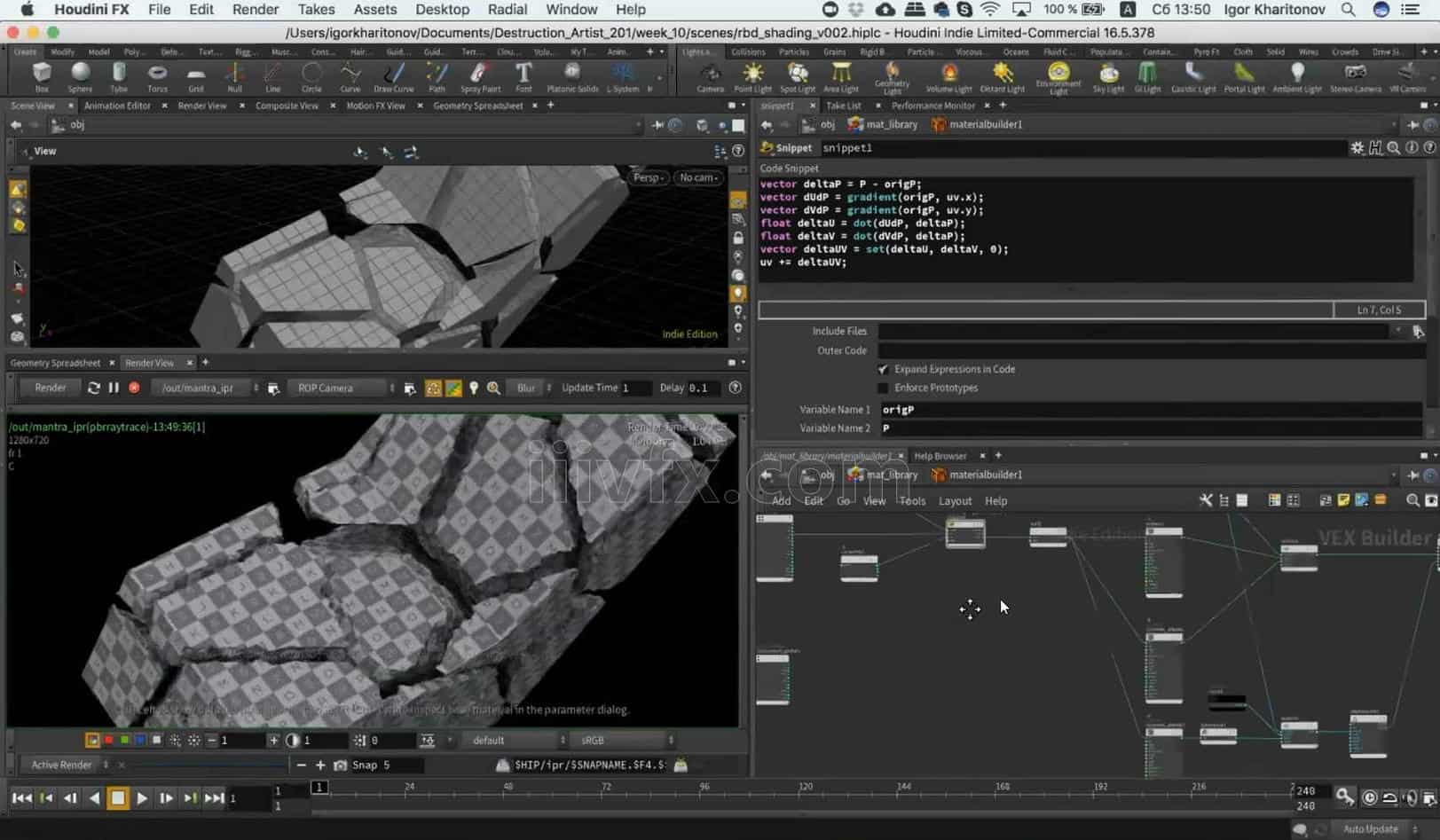Stop timeline playback
The height and width of the screenshot is (840, 1440).
(117, 798)
